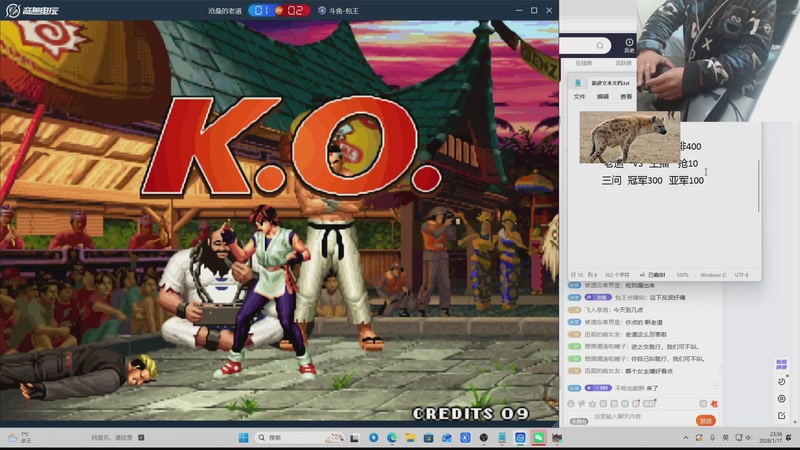
Task: Click the purple grid icon in right sidebar
Action: pyautogui.click(x=781, y=364)
